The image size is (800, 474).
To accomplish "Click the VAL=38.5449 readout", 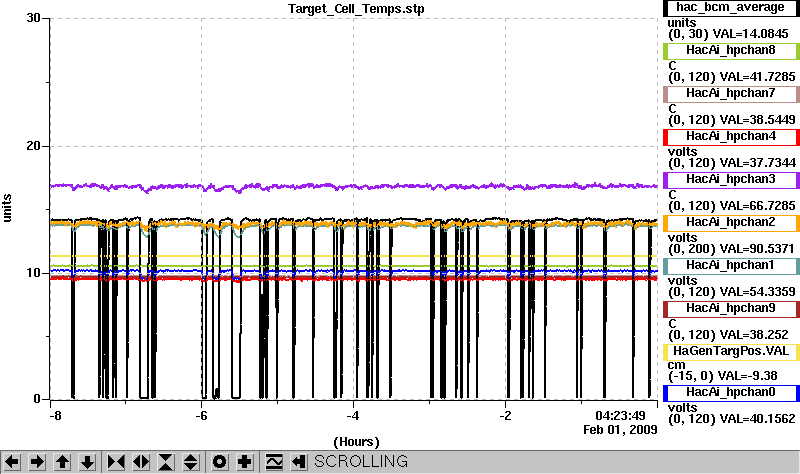I will (x=757, y=120).
